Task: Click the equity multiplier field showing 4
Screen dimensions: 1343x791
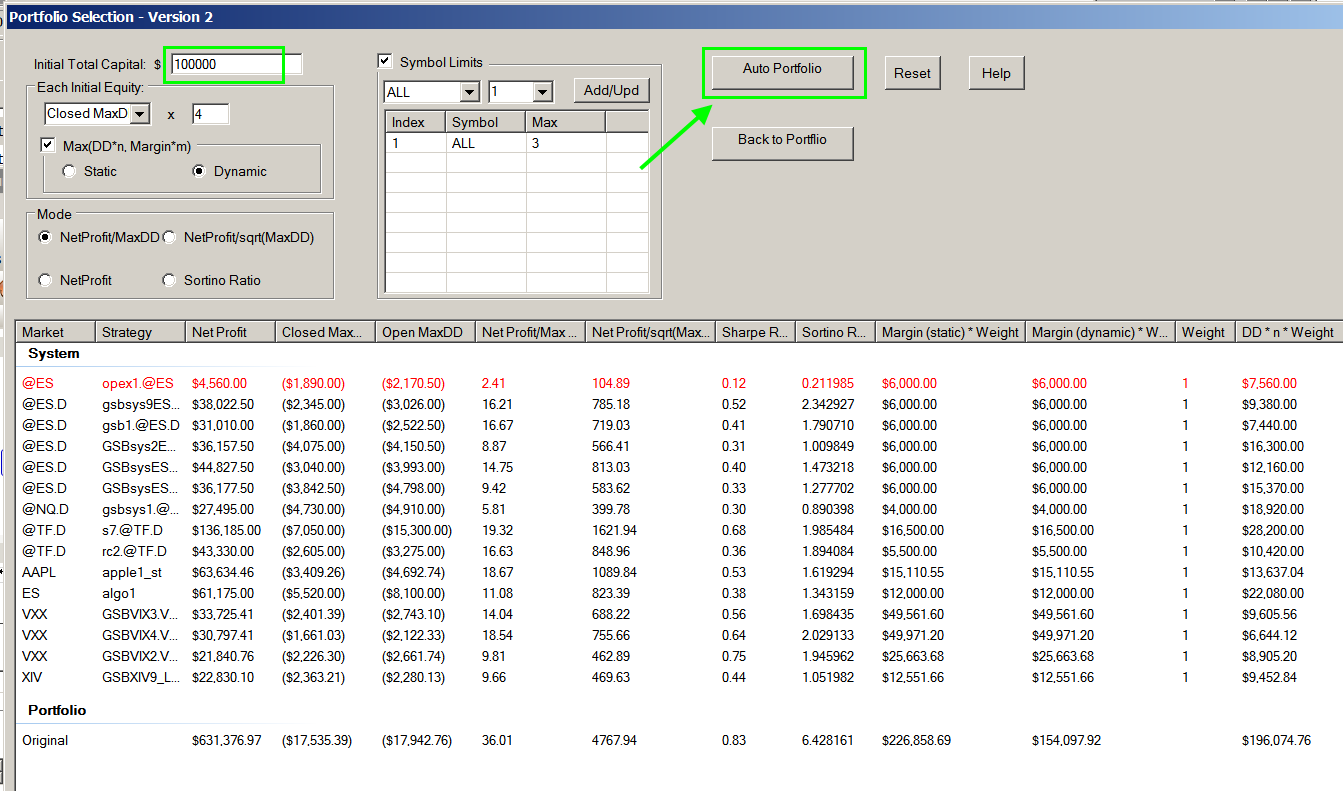Action: [x=210, y=114]
